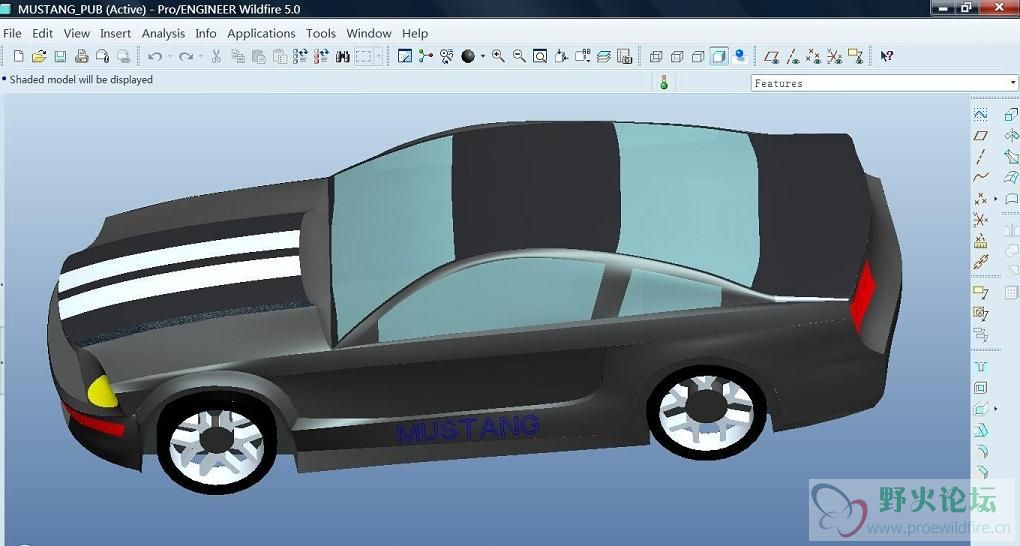
Task: Click the Redo arrow icon
Action: [x=186, y=57]
